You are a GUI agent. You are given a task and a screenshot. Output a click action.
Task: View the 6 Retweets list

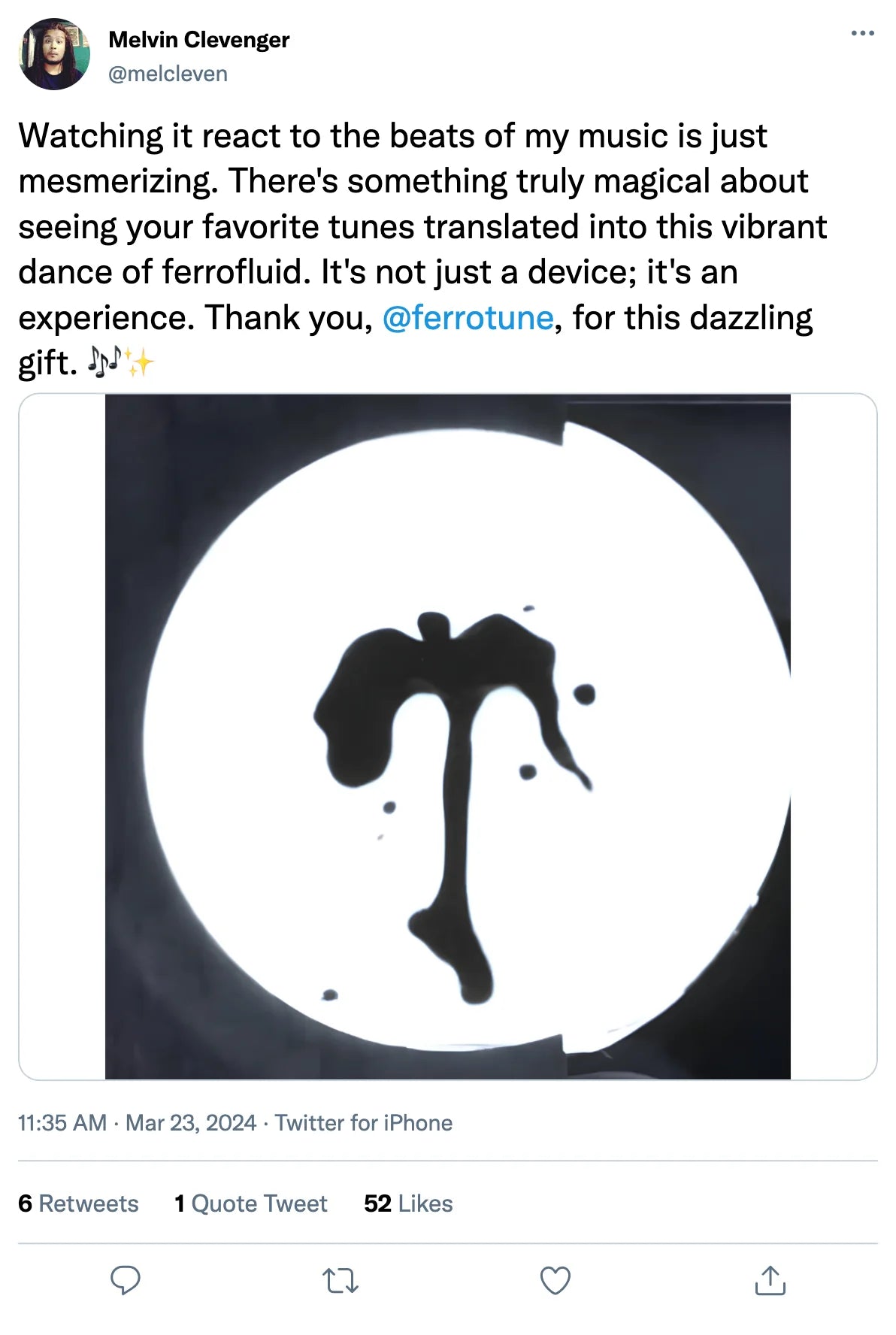point(78,1203)
